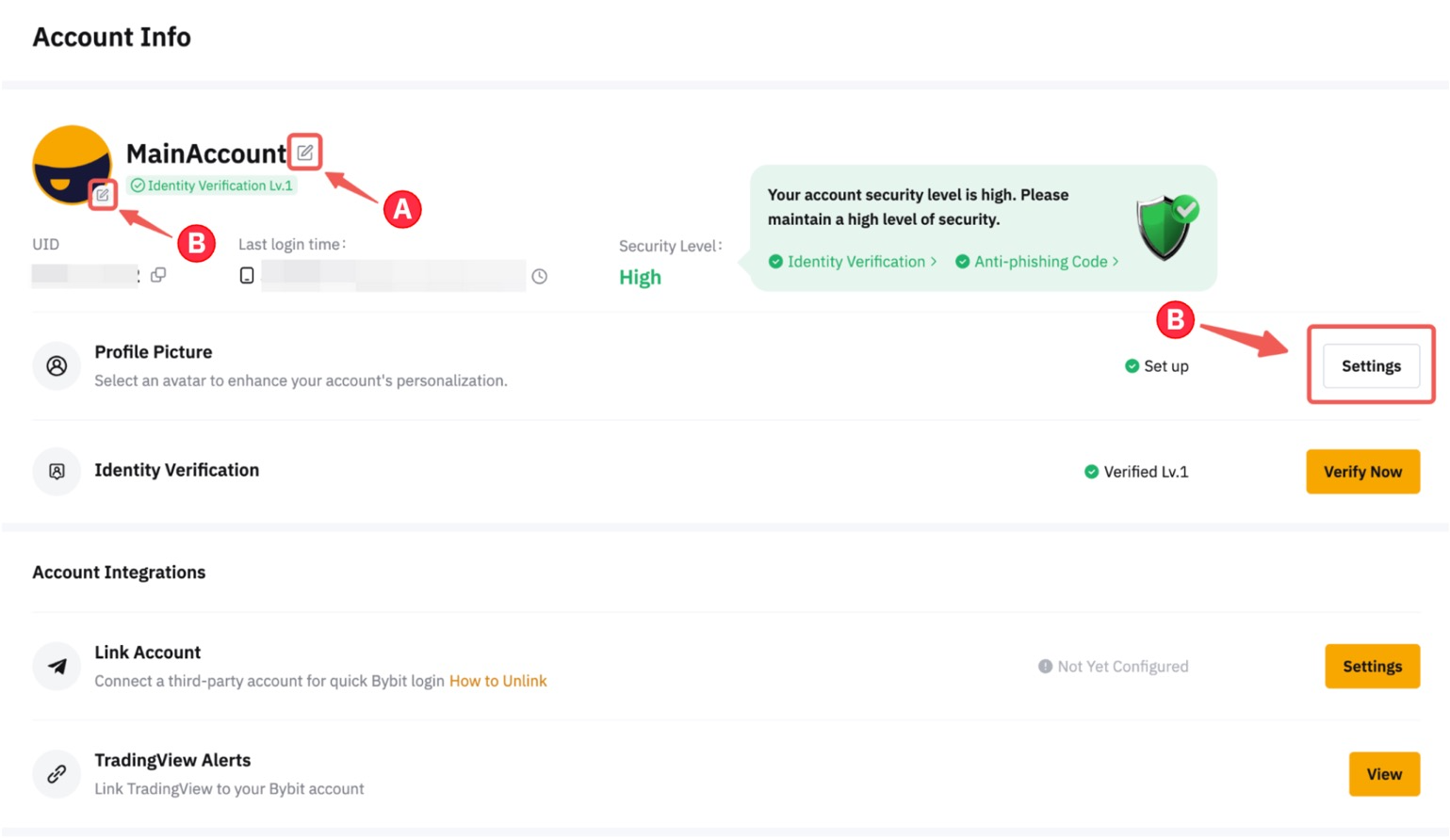Click the edit nickname pencil icon

(x=304, y=153)
